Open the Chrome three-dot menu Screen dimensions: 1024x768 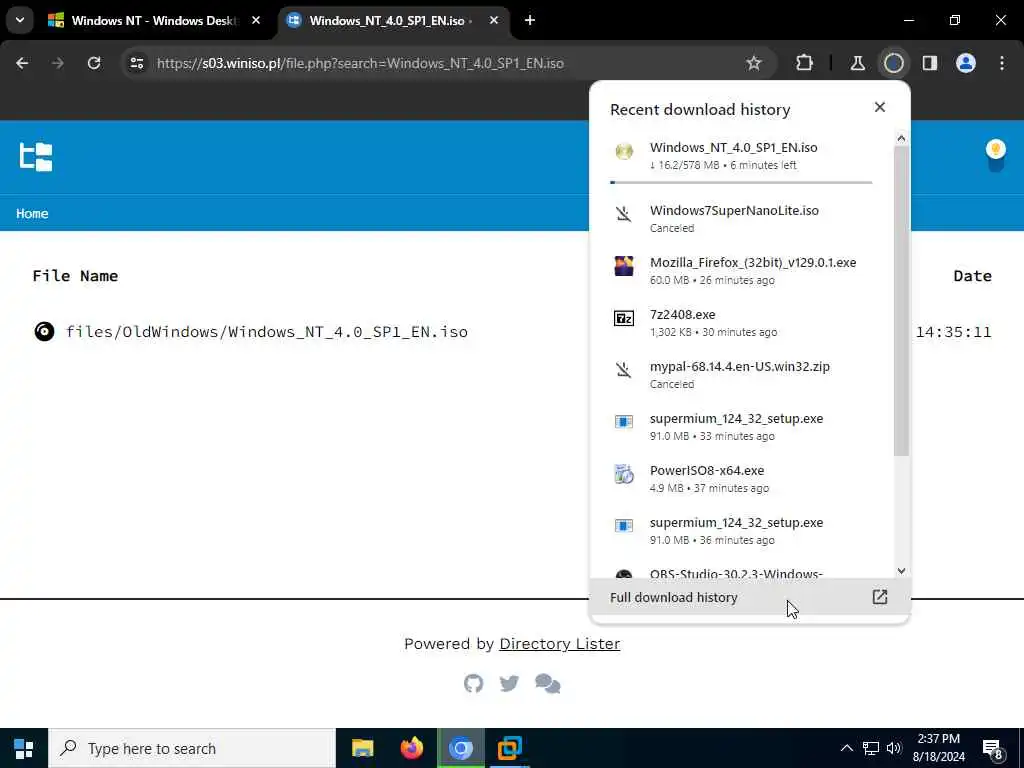(x=1002, y=63)
